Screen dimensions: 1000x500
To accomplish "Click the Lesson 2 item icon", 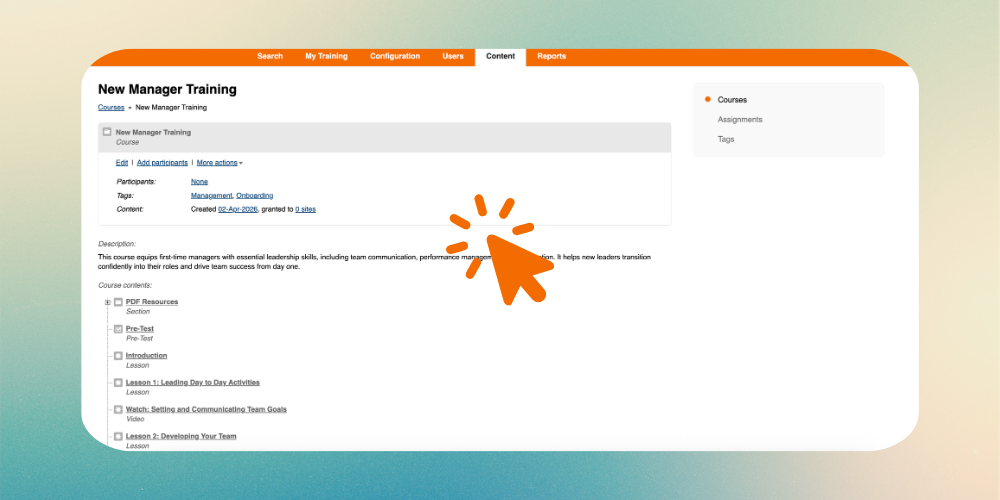I will (118, 436).
